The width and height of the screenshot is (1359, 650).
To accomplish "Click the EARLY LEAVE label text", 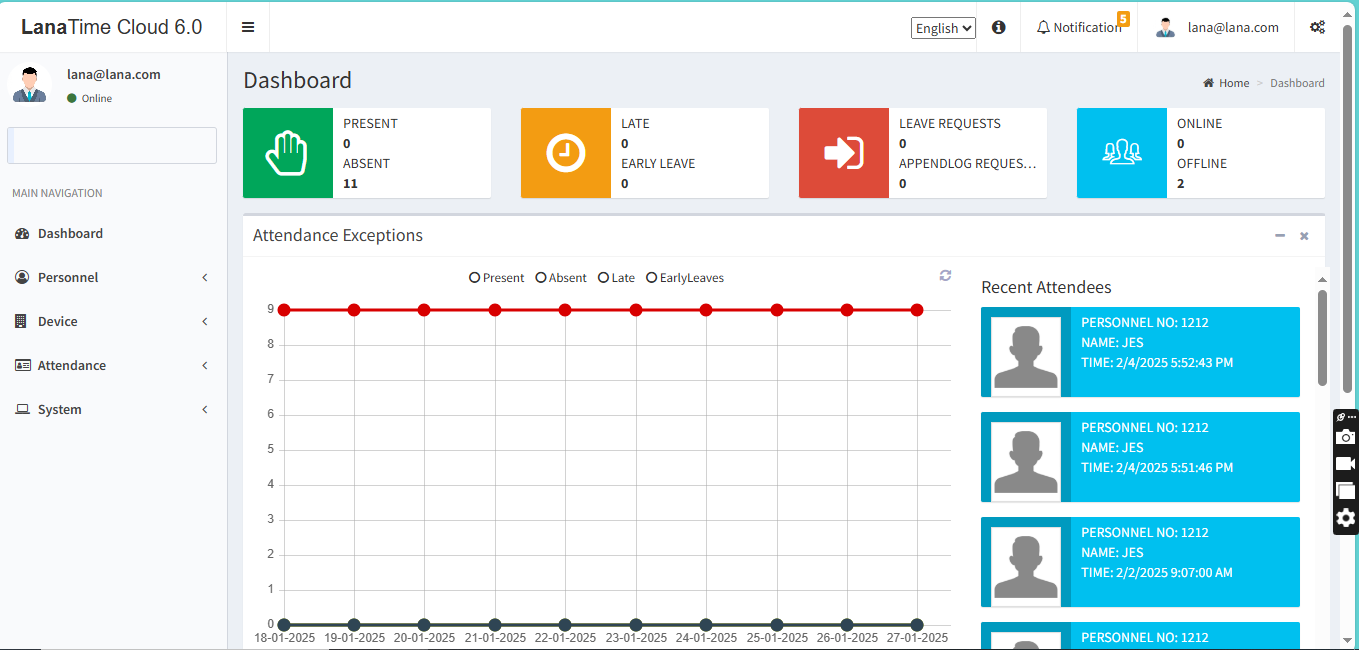I will (658, 164).
